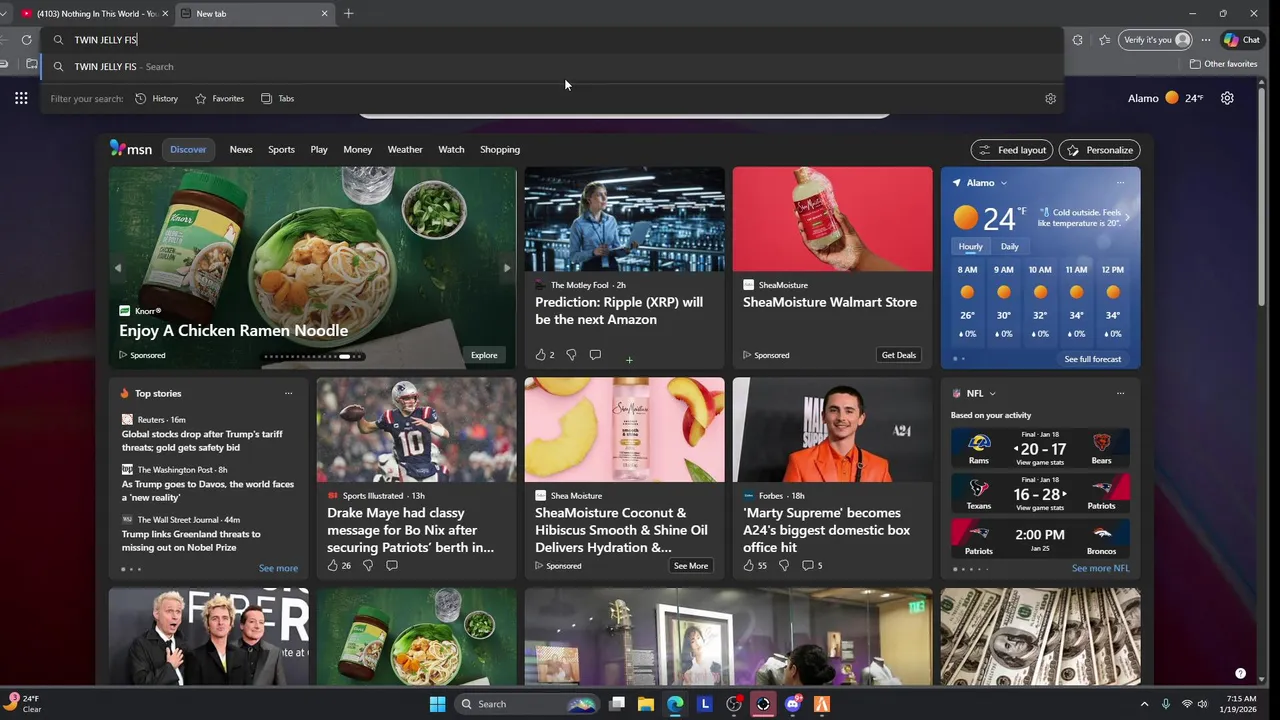Open the Weather tab
This screenshot has width=1280, height=720.
point(405,149)
